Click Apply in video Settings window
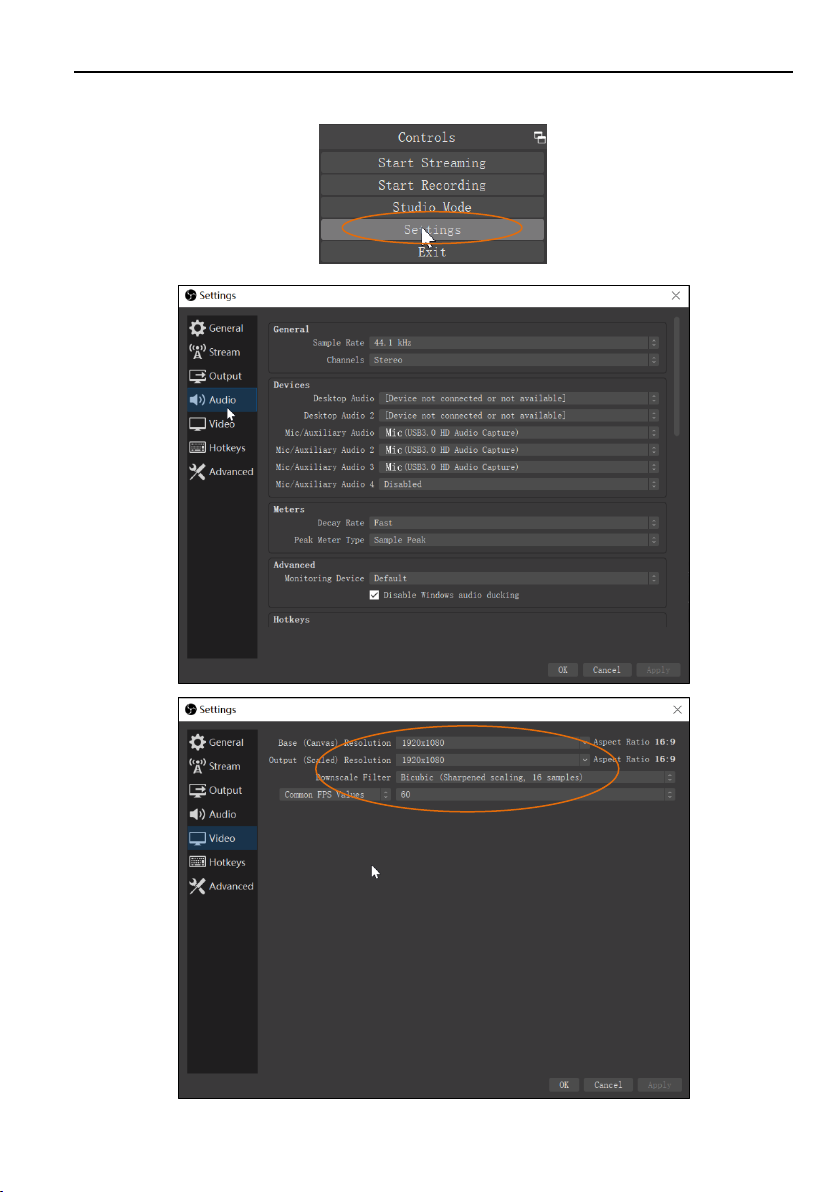The width and height of the screenshot is (840, 1192). click(x=660, y=1085)
